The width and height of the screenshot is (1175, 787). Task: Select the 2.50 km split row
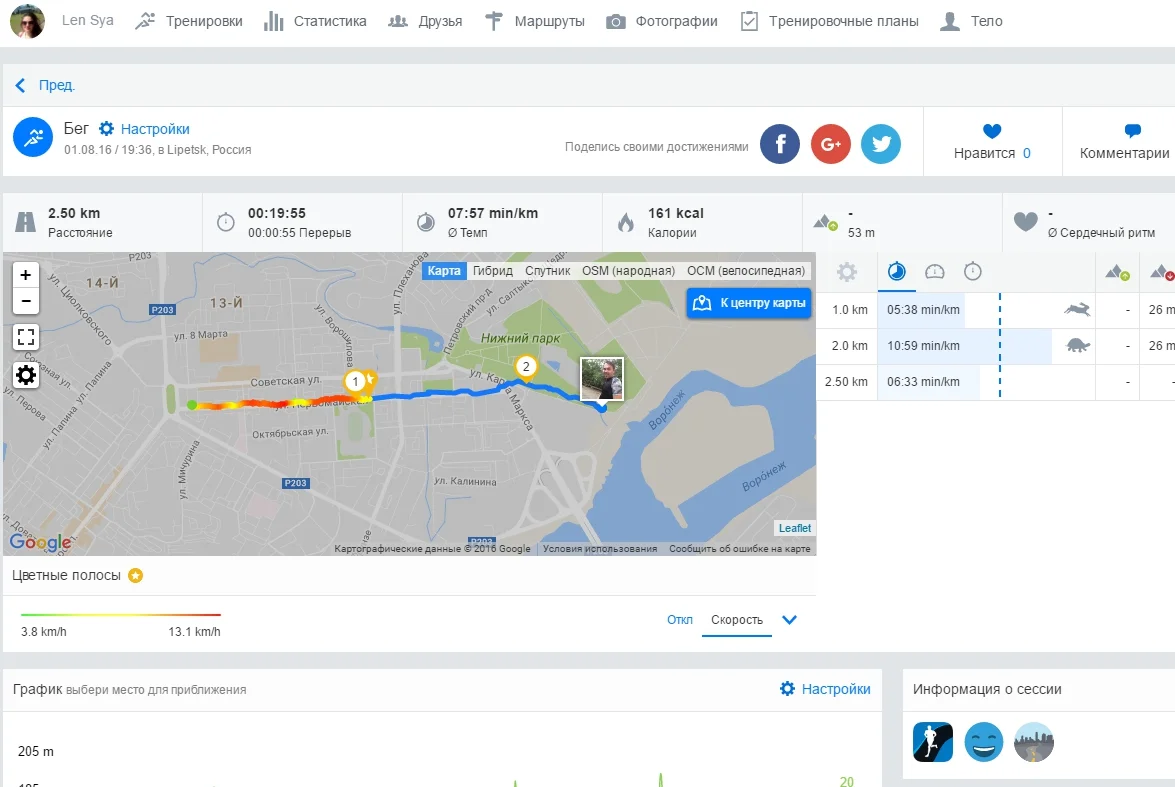pyautogui.click(x=995, y=382)
